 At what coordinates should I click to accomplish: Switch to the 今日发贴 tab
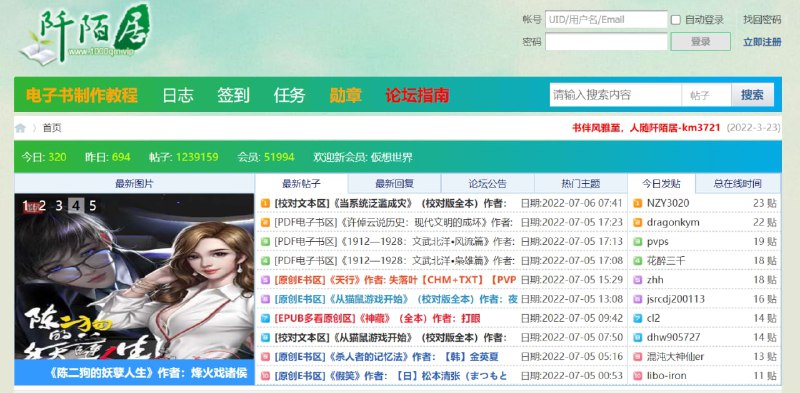661,184
